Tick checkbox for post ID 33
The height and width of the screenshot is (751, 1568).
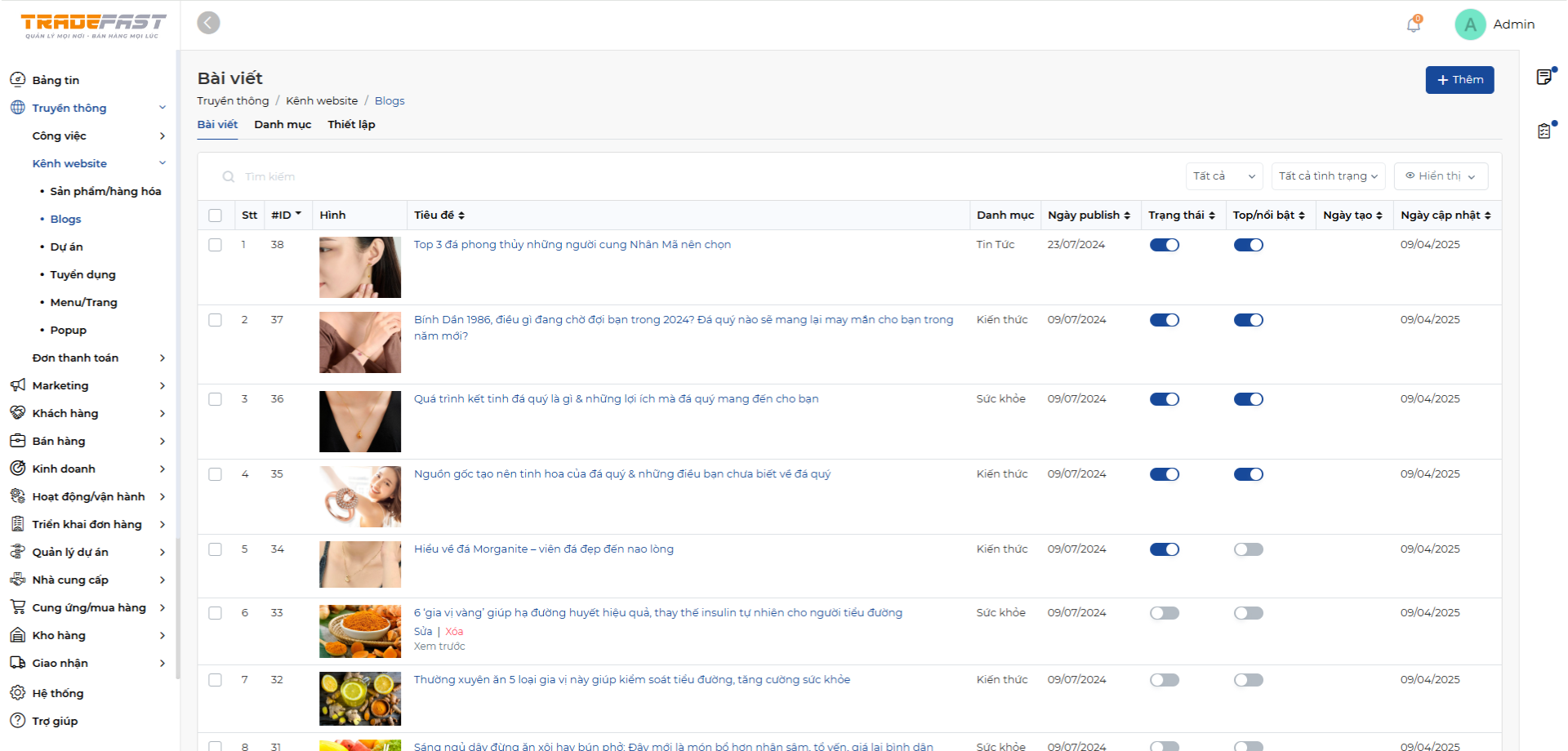(x=215, y=613)
